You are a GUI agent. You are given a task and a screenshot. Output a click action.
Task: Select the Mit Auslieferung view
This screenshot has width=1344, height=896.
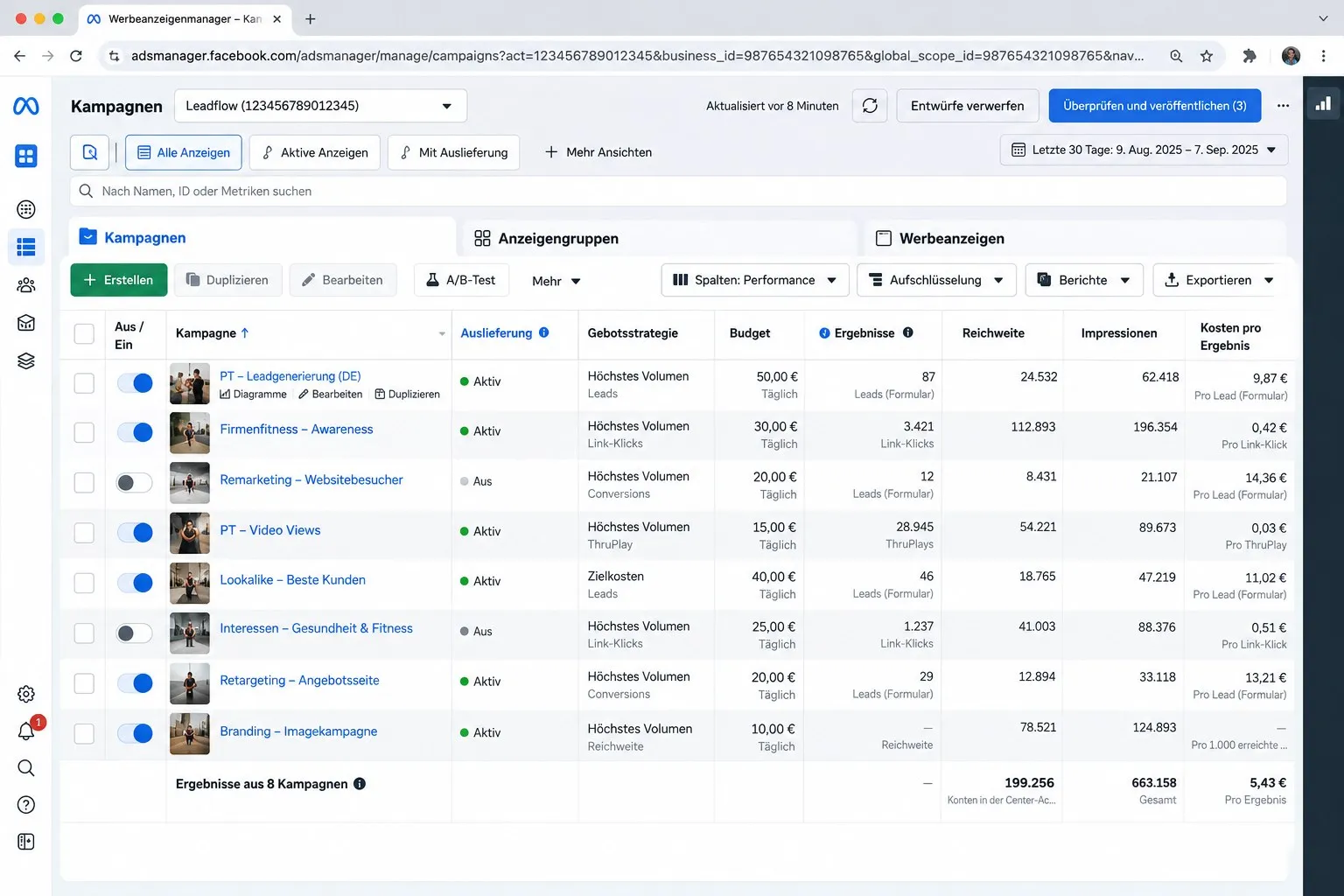pos(453,152)
